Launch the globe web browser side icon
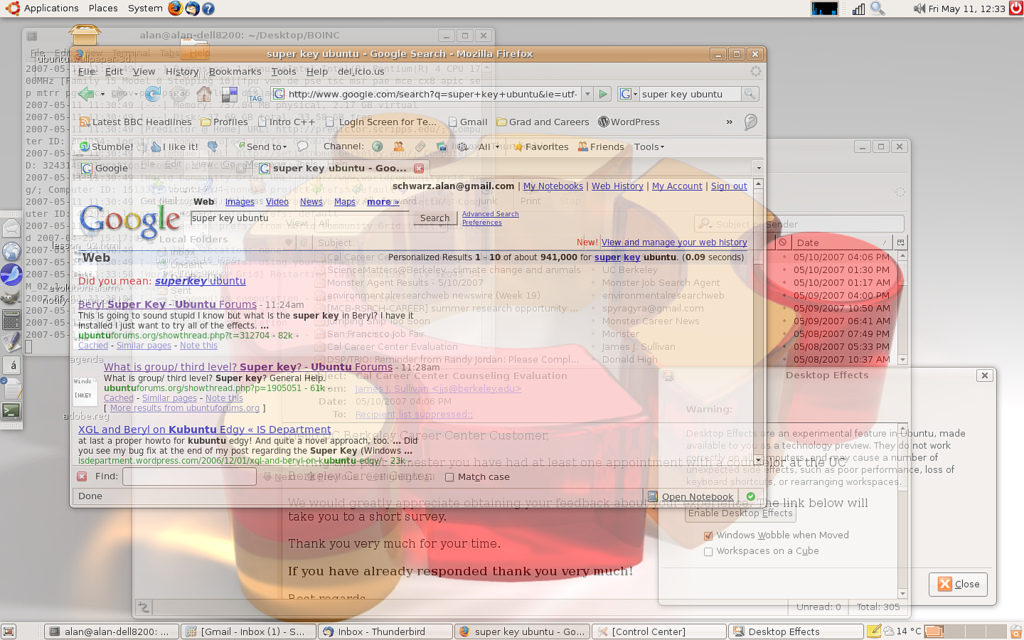The image size is (1024, 640). pyautogui.click(x=11, y=251)
